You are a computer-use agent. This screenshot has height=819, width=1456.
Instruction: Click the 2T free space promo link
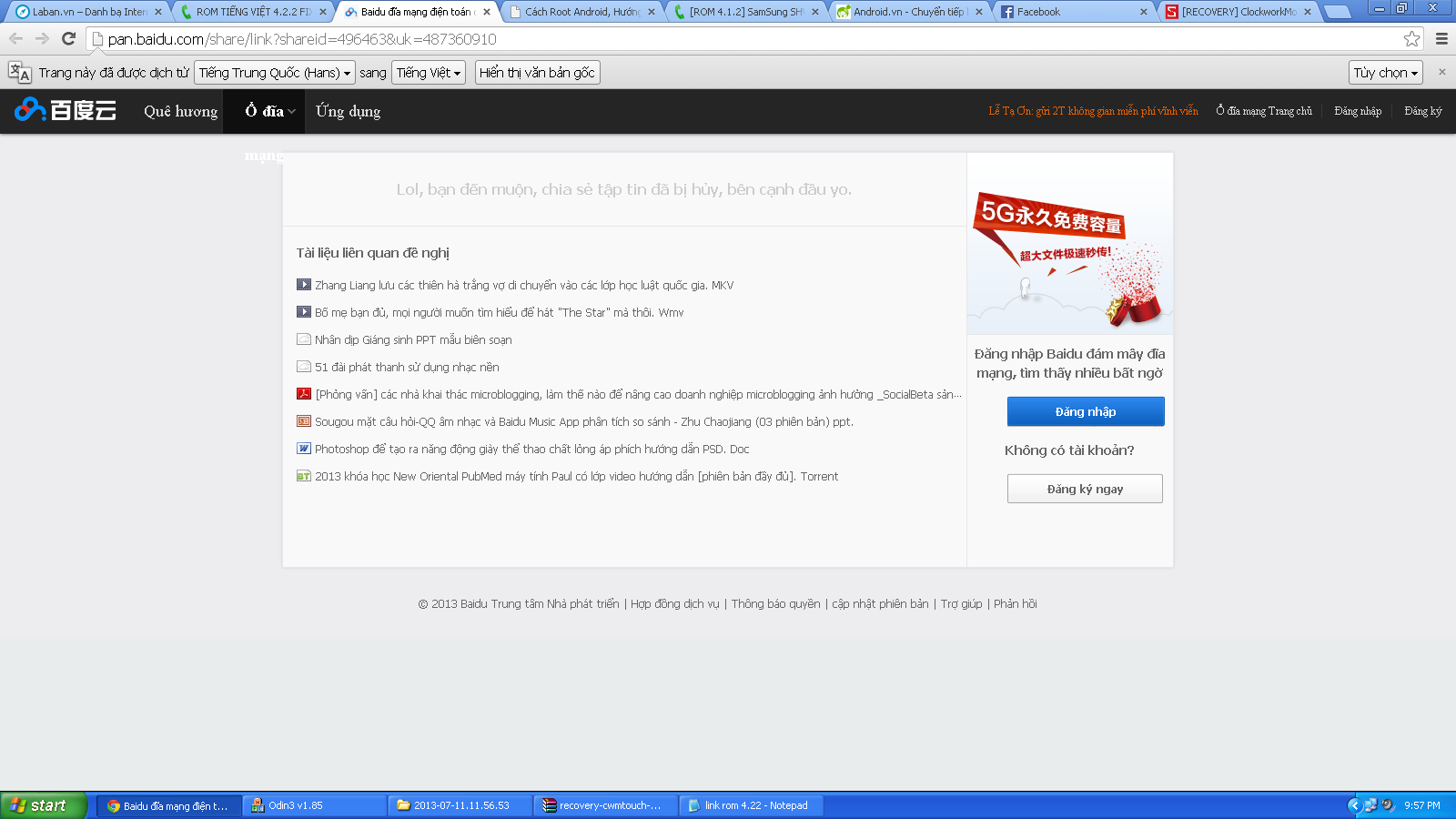(1093, 111)
